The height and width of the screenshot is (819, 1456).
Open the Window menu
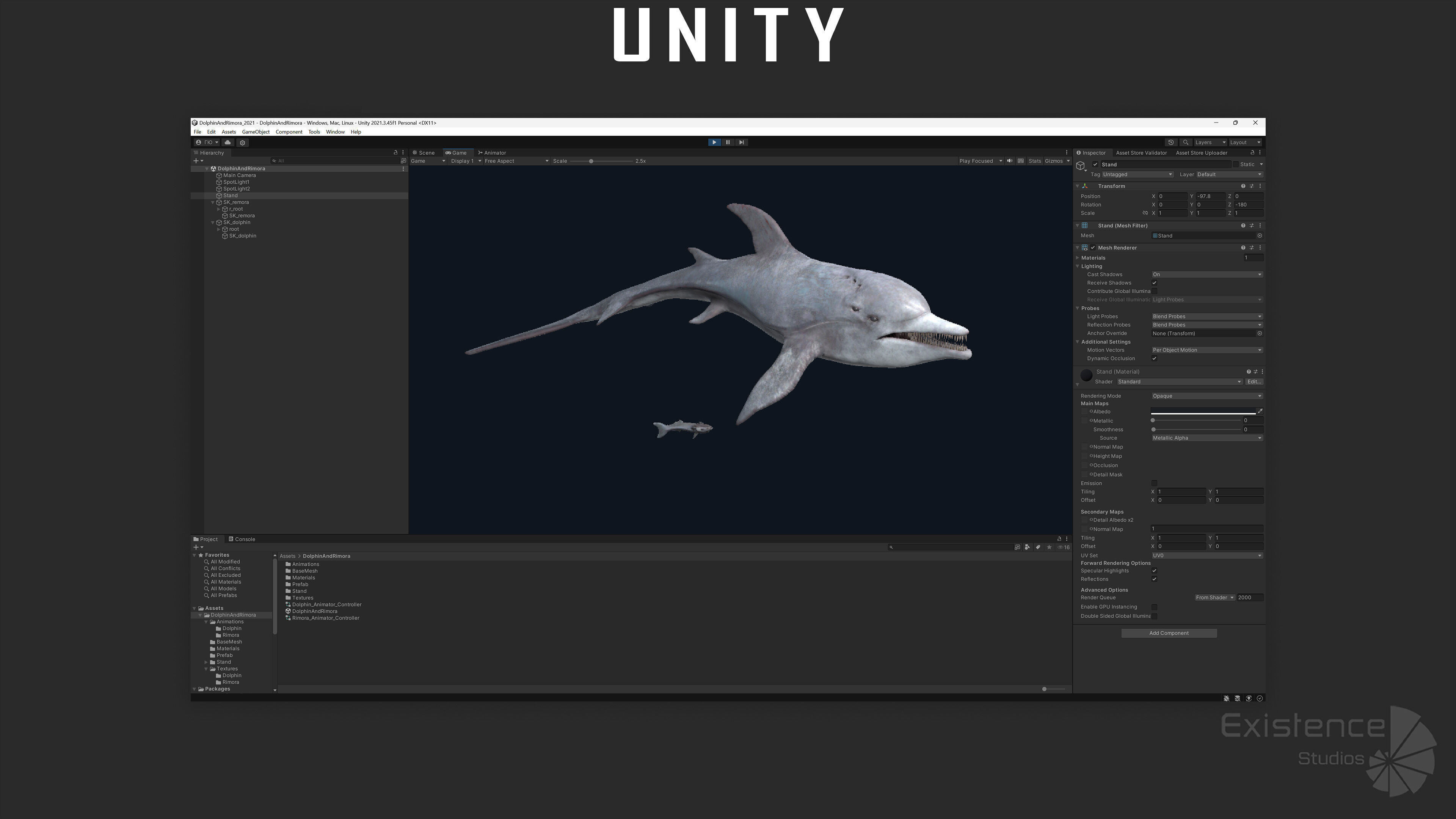pyautogui.click(x=335, y=132)
